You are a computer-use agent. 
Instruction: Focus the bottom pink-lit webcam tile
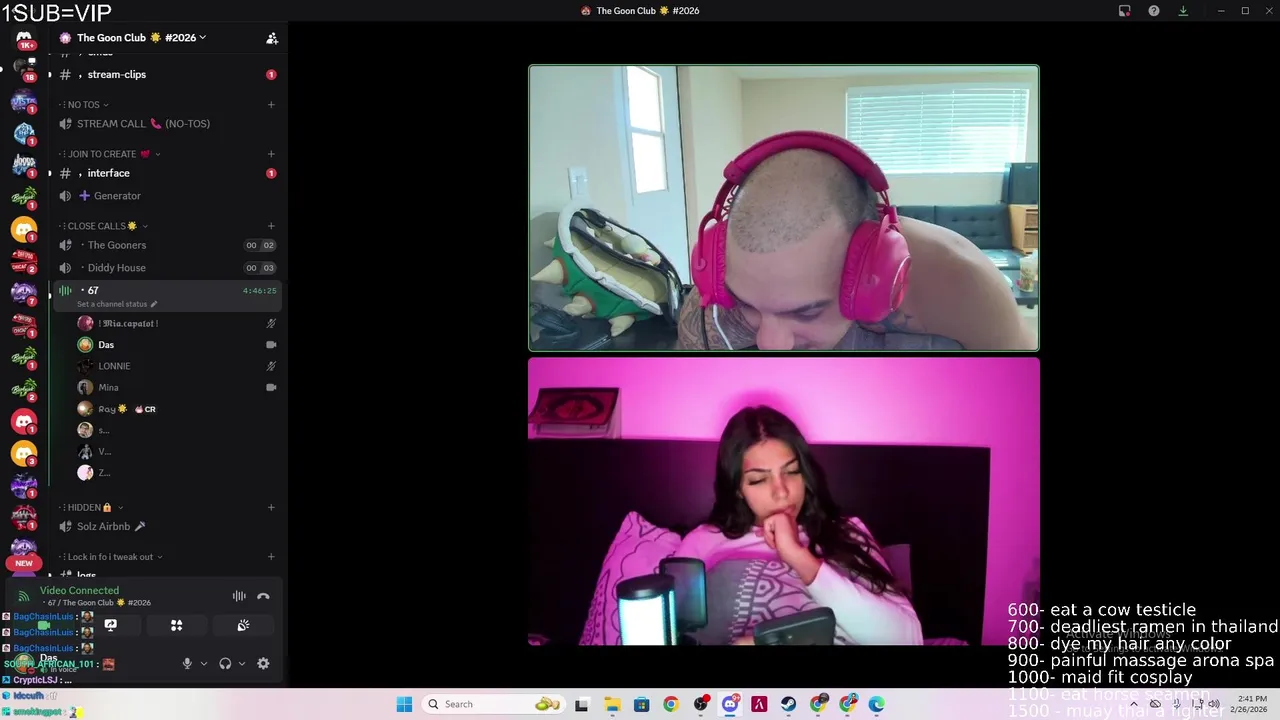click(x=784, y=502)
